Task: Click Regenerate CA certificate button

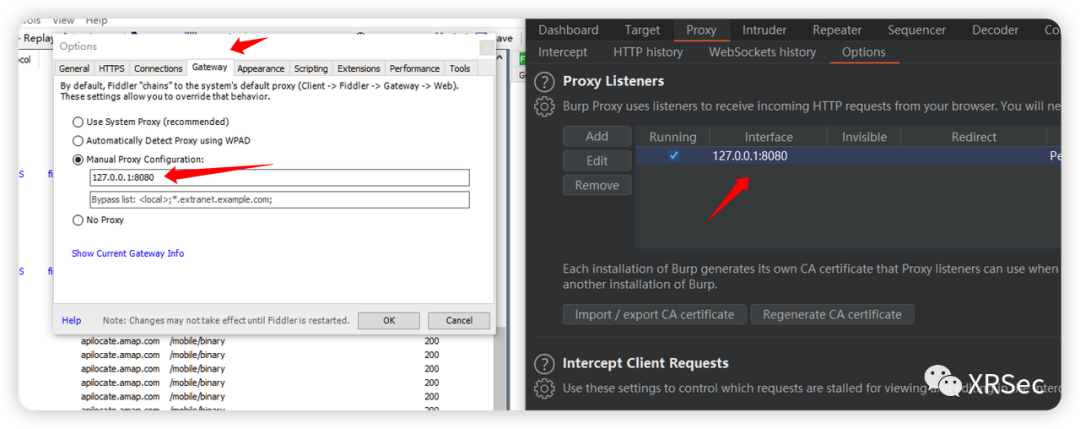Action: tap(832, 315)
